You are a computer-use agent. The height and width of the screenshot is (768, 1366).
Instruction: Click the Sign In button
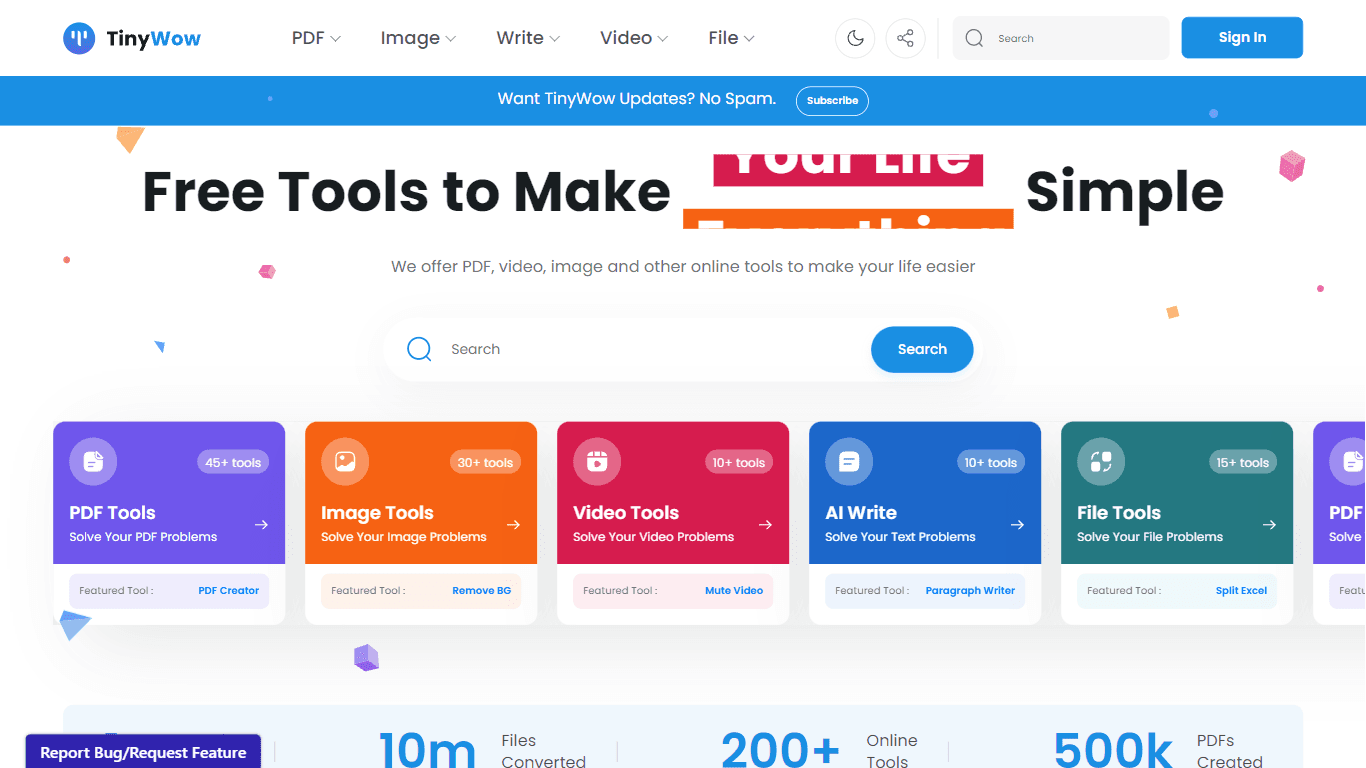pyautogui.click(x=1242, y=37)
